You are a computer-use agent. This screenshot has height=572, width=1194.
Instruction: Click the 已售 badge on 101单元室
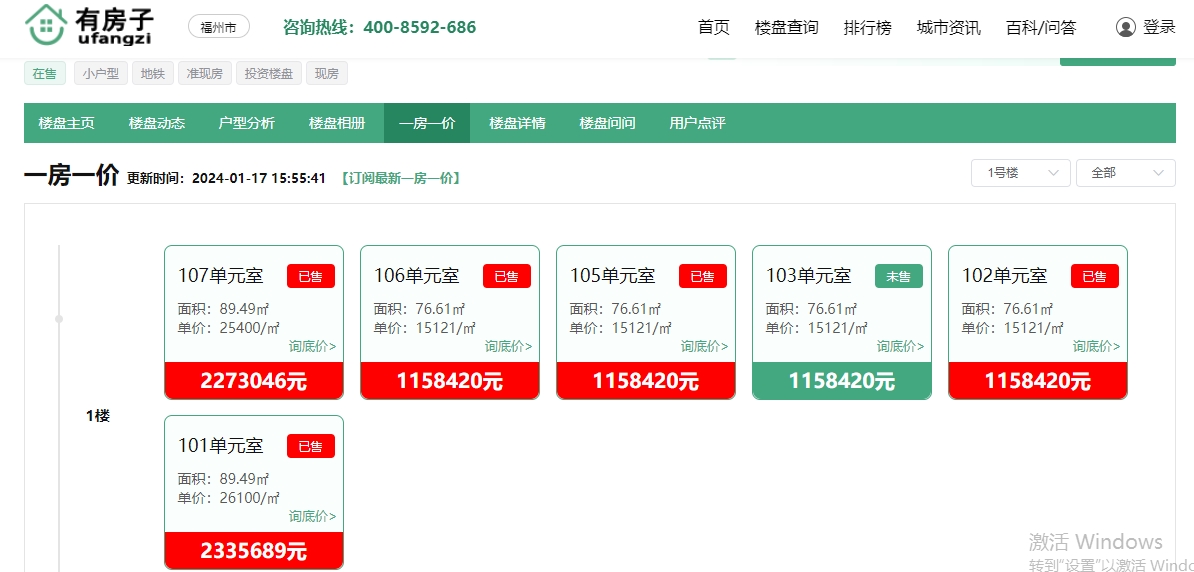pos(310,446)
